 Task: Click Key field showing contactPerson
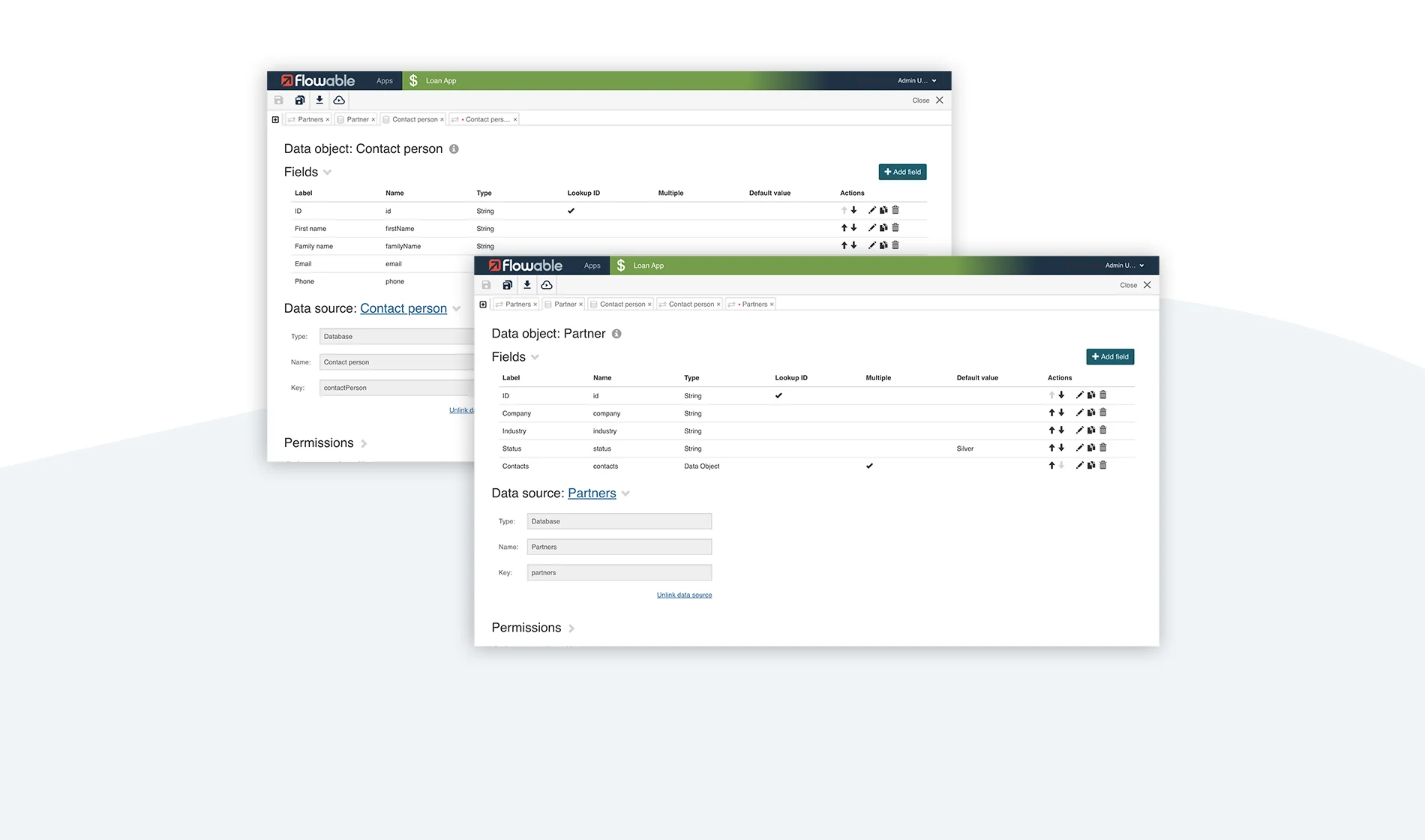(397, 388)
